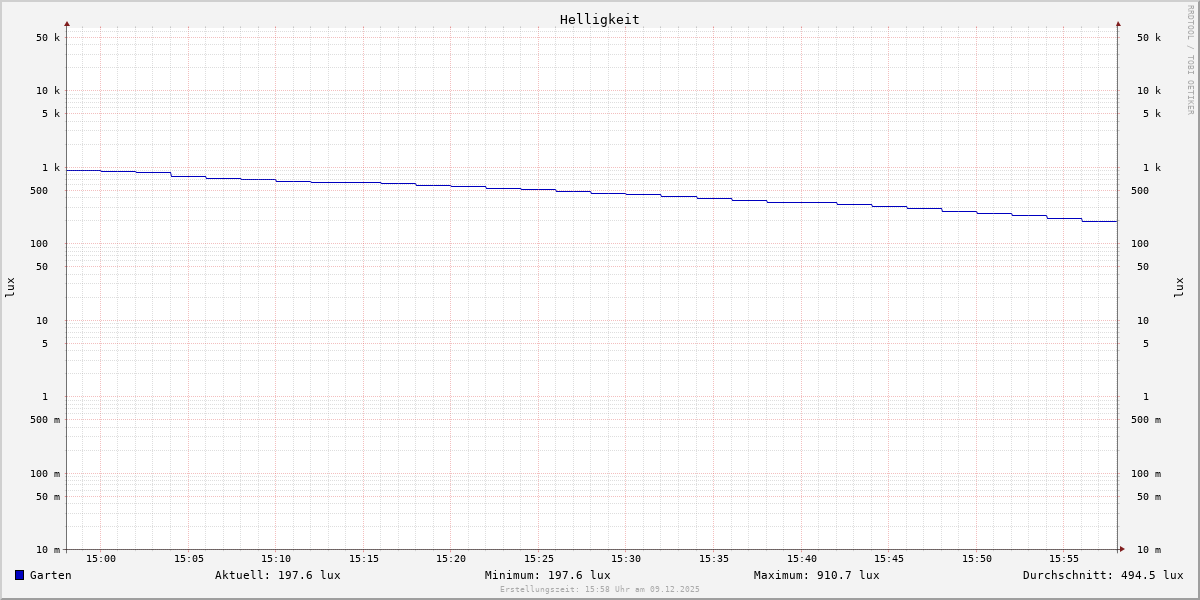The height and width of the screenshot is (600, 1200).
Task: Click the red arrow atop the right y-axis
Action: pos(1118,23)
